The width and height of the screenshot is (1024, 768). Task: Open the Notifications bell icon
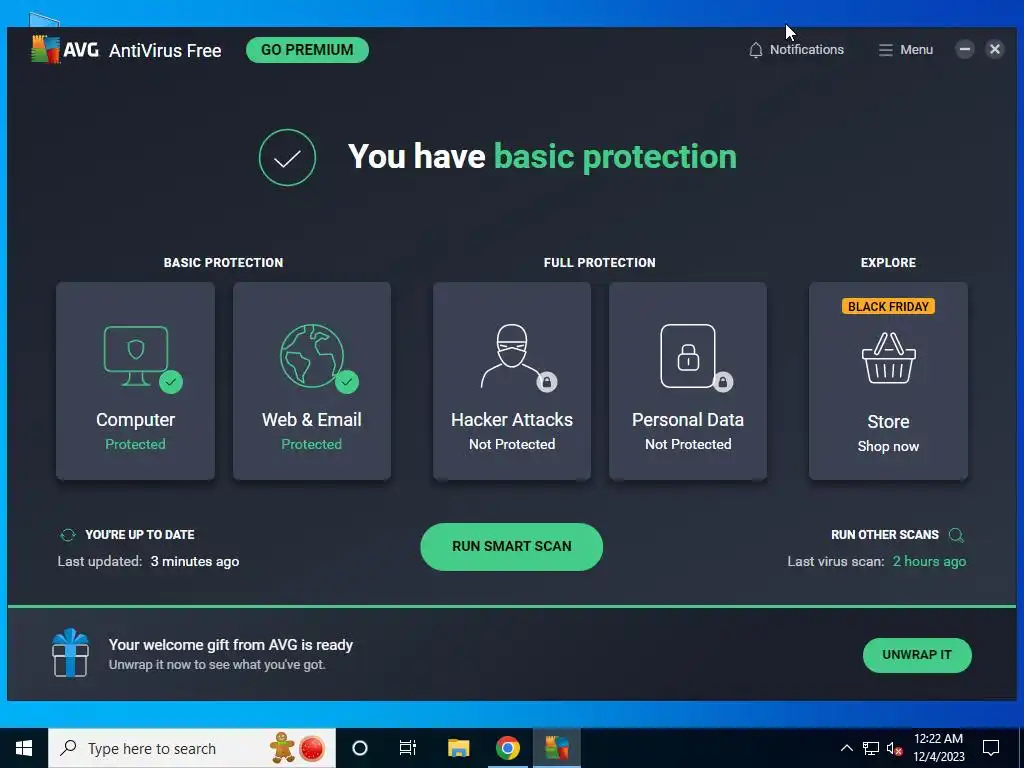pos(756,50)
